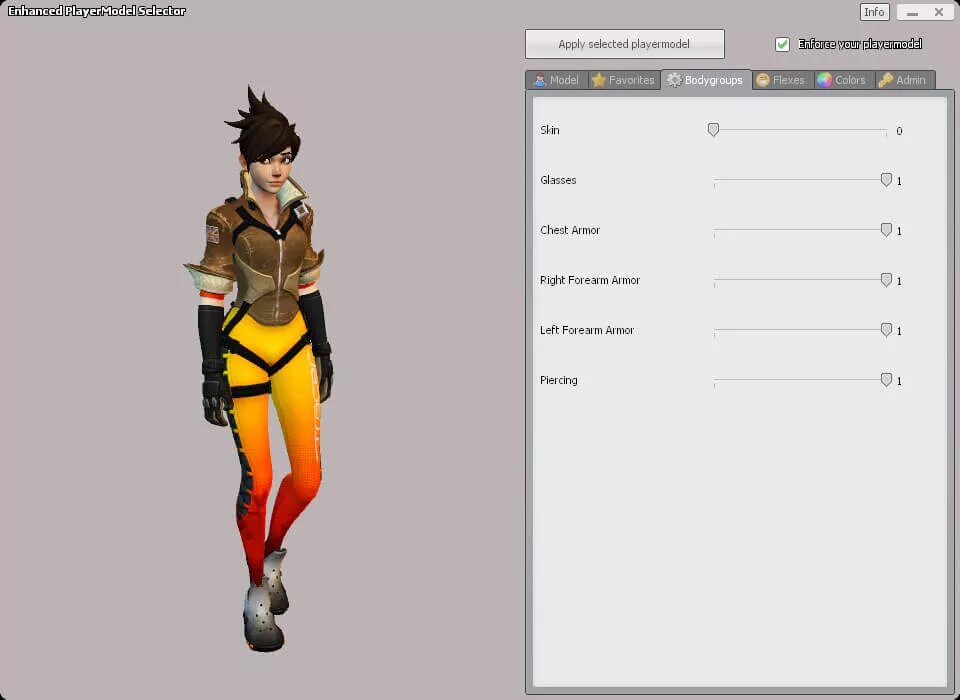Click the Piercing value field
The width and height of the screenshot is (960, 700).
(x=899, y=382)
